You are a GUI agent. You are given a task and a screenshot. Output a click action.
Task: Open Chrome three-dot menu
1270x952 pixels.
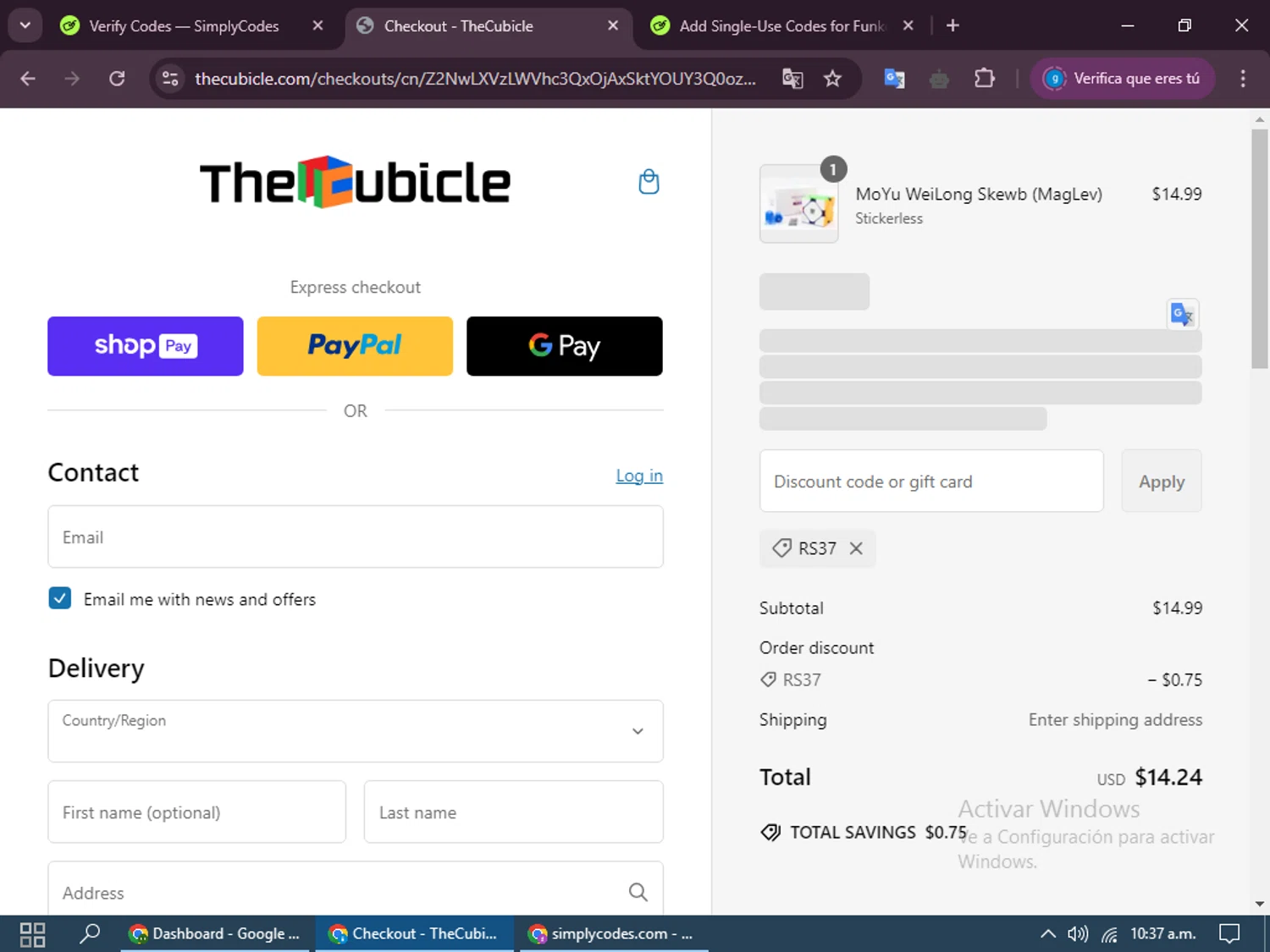coord(1242,79)
